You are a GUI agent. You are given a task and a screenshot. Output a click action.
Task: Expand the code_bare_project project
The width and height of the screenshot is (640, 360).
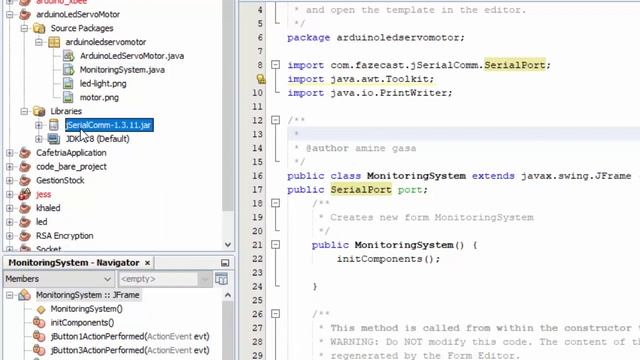(x=9, y=167)
